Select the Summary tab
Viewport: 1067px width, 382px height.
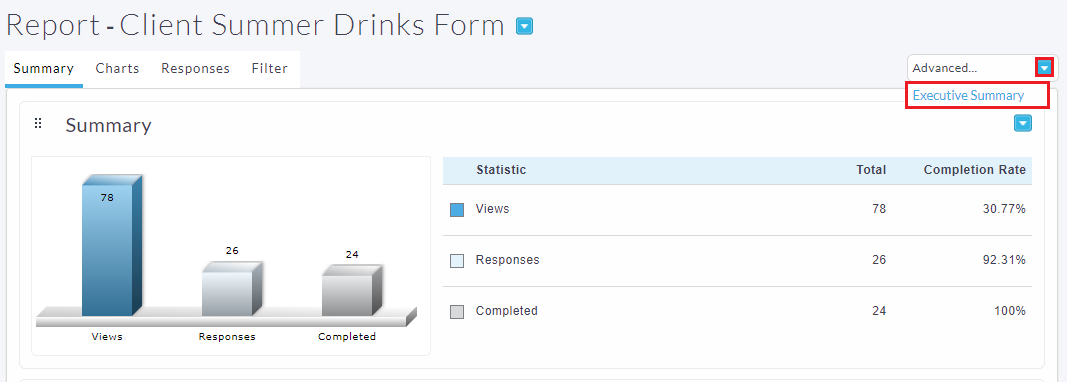pyautogui.click(x=44, y=68)
